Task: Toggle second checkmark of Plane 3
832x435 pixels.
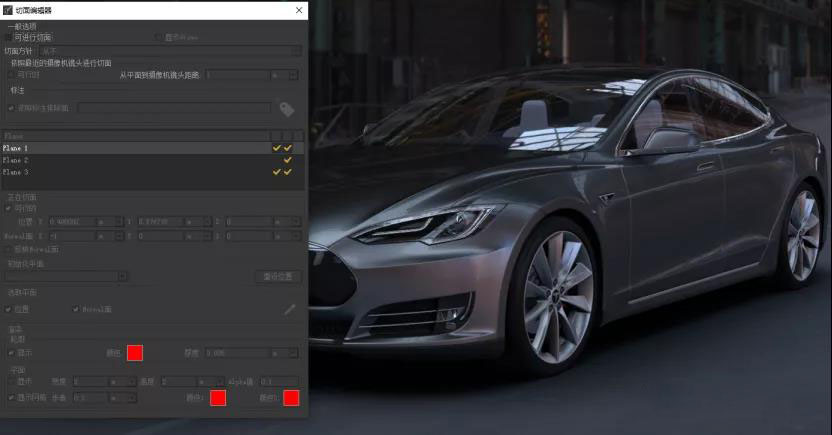Action: [x=288, y=172]
